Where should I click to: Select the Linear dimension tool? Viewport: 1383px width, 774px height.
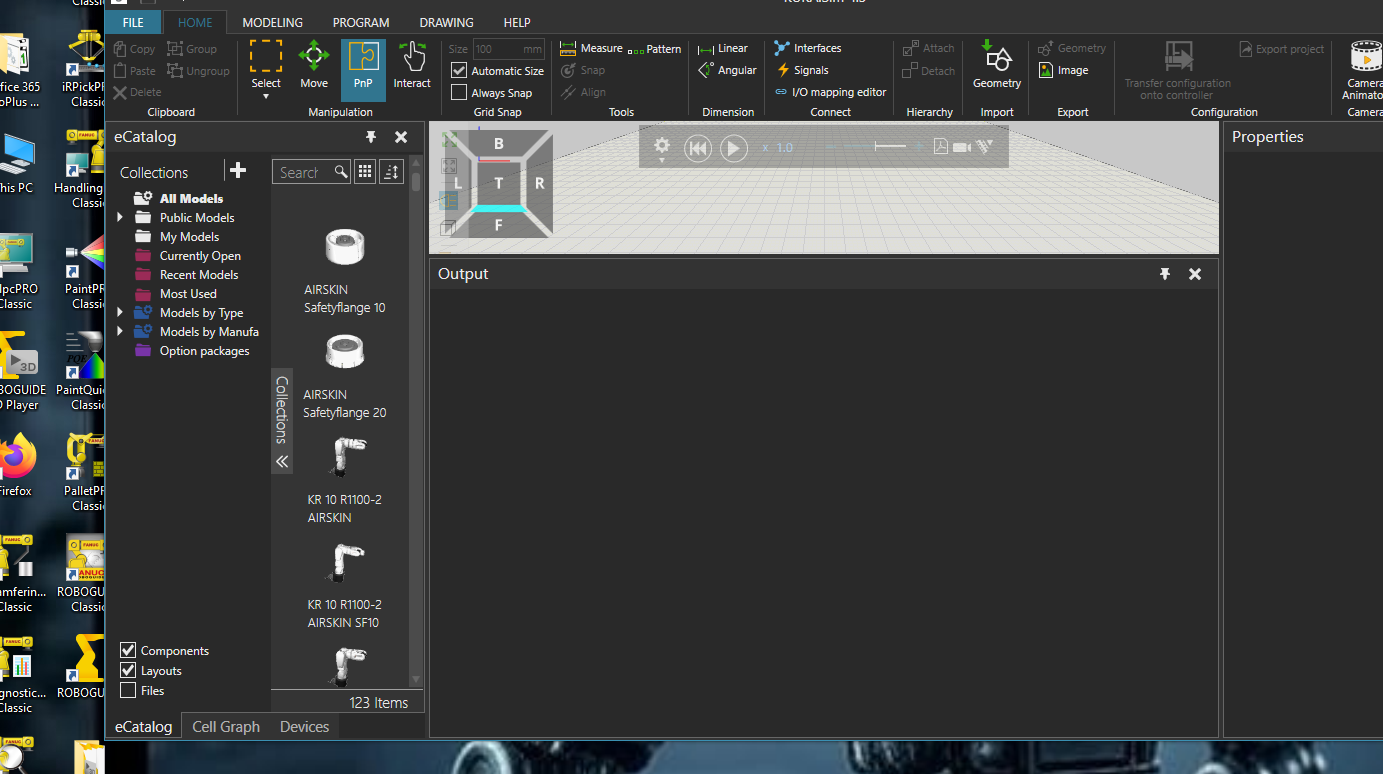(723, 48)
